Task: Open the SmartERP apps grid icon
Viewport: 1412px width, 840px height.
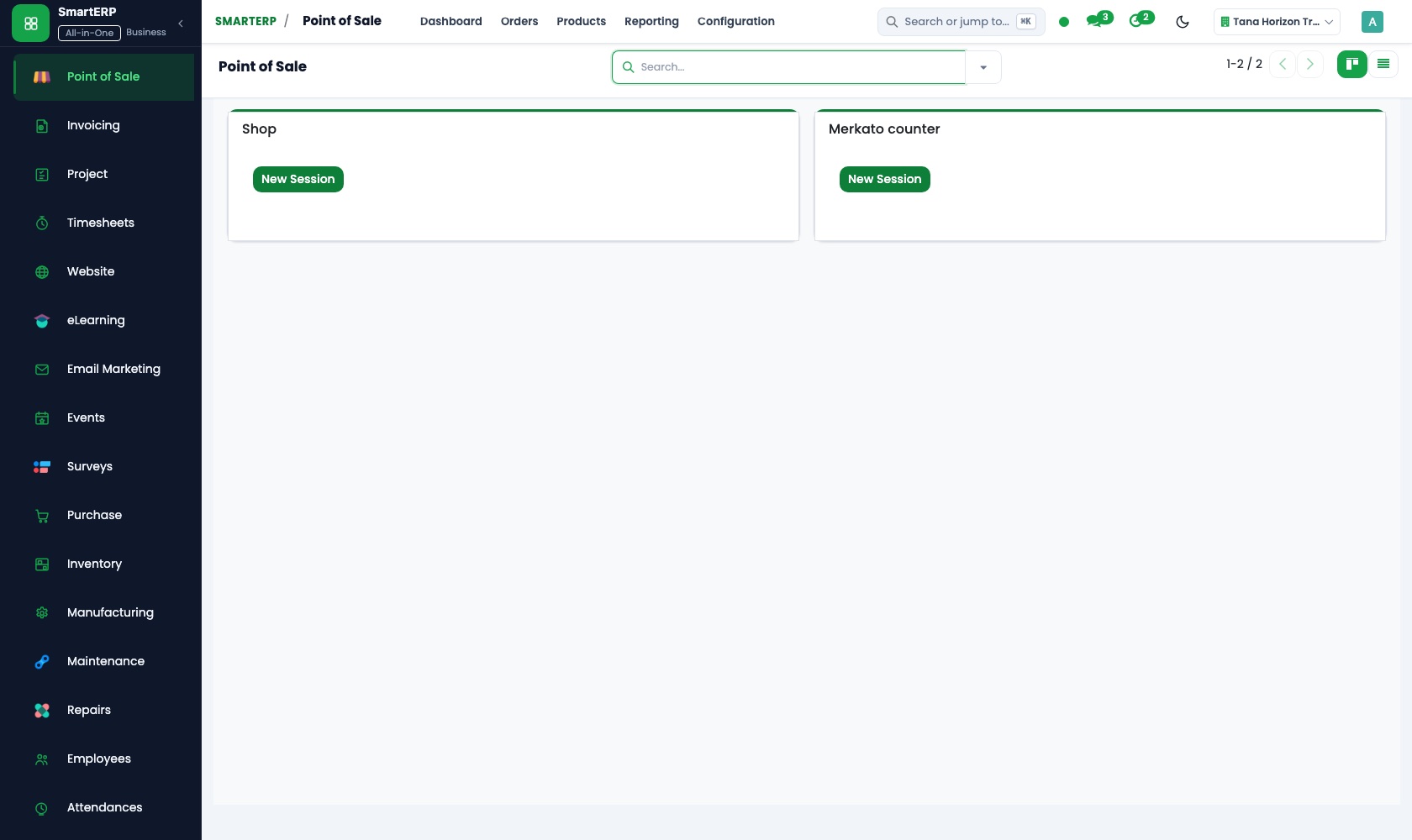Action: tap(31, 24)
